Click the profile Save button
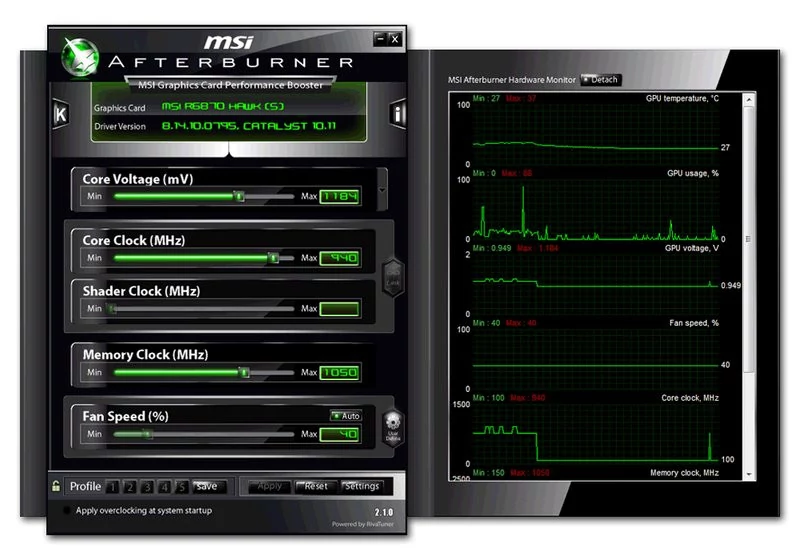800x560 pixels. [x=207, y=487]
